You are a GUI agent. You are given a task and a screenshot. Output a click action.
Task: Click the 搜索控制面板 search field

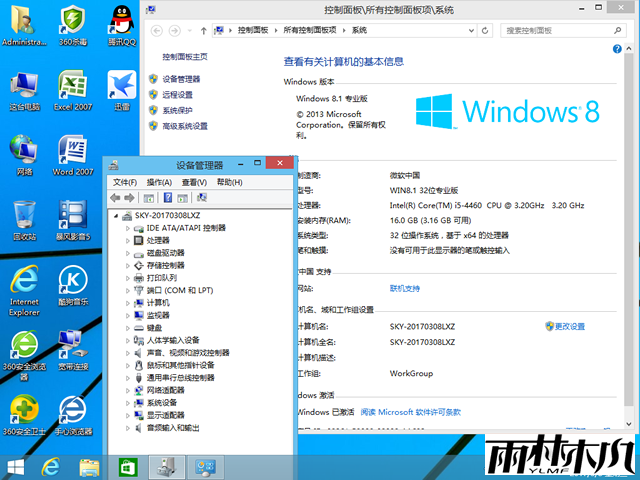[x=563, y=31]
